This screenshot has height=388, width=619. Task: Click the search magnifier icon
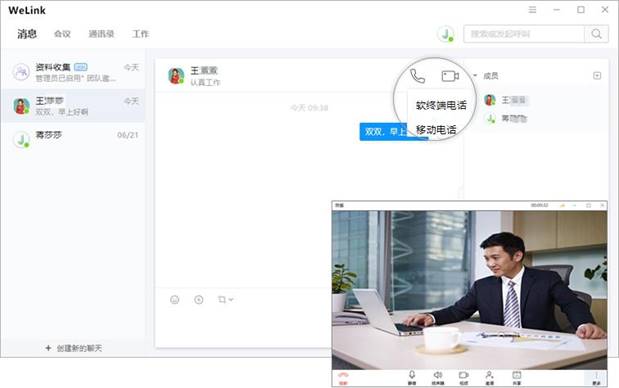(x=596, y=34)
